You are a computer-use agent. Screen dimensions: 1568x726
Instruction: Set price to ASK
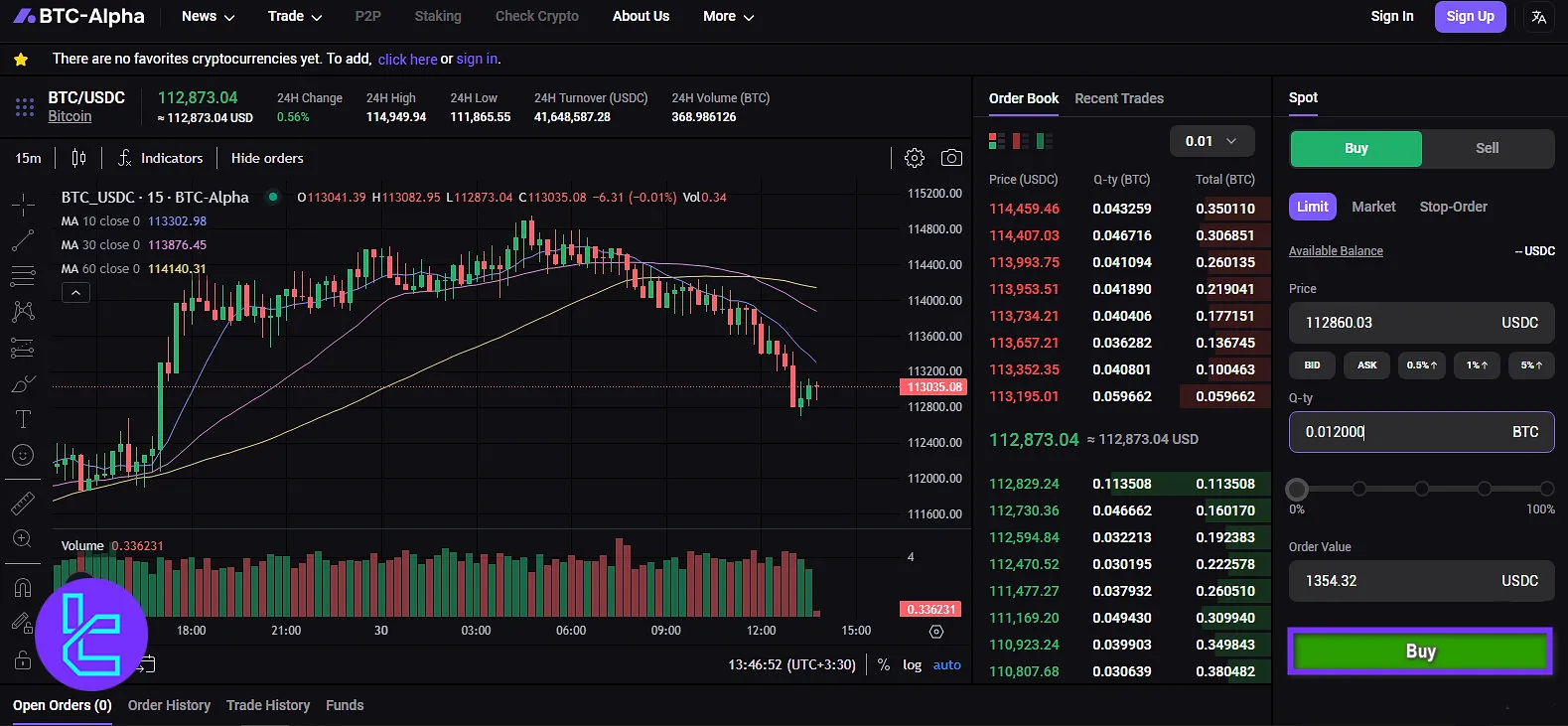tap(1366, 365)
